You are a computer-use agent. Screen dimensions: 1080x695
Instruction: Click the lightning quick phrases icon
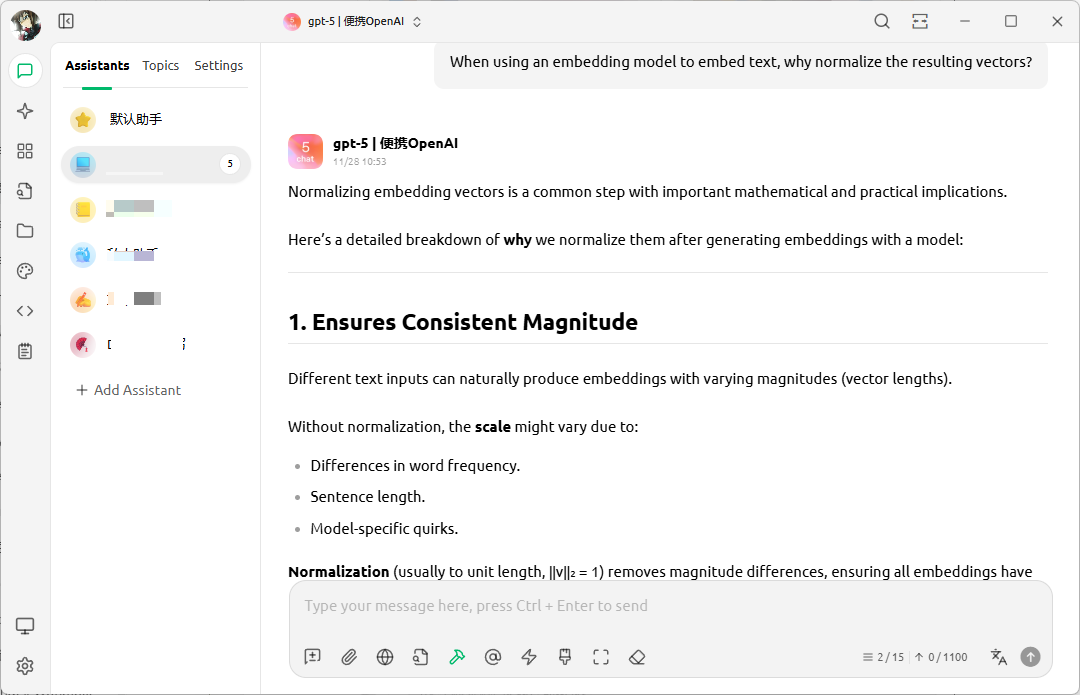[529, 657]
